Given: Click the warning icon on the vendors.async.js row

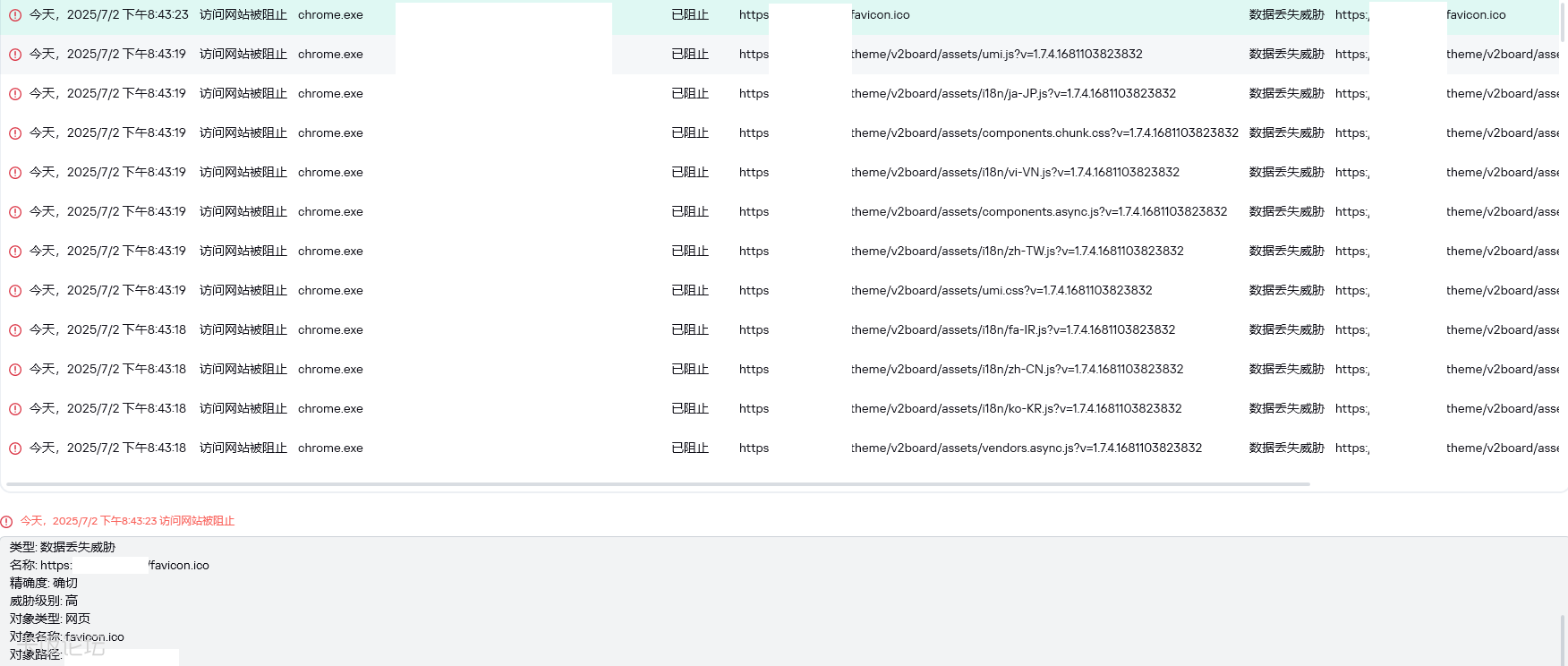Looking at the screenshot, I should click(15, 448).
